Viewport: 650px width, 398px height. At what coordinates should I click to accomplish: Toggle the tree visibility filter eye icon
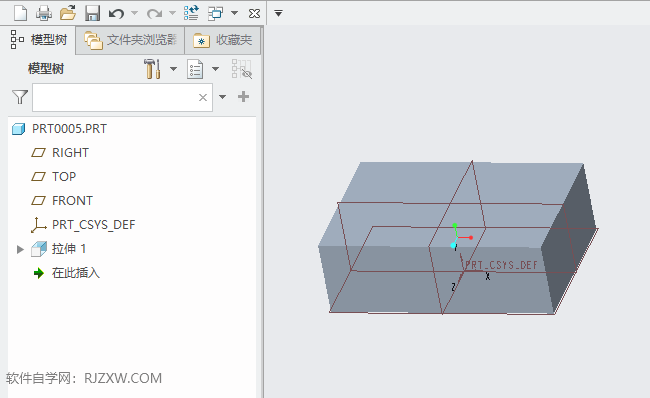click(x=242, y=69)
